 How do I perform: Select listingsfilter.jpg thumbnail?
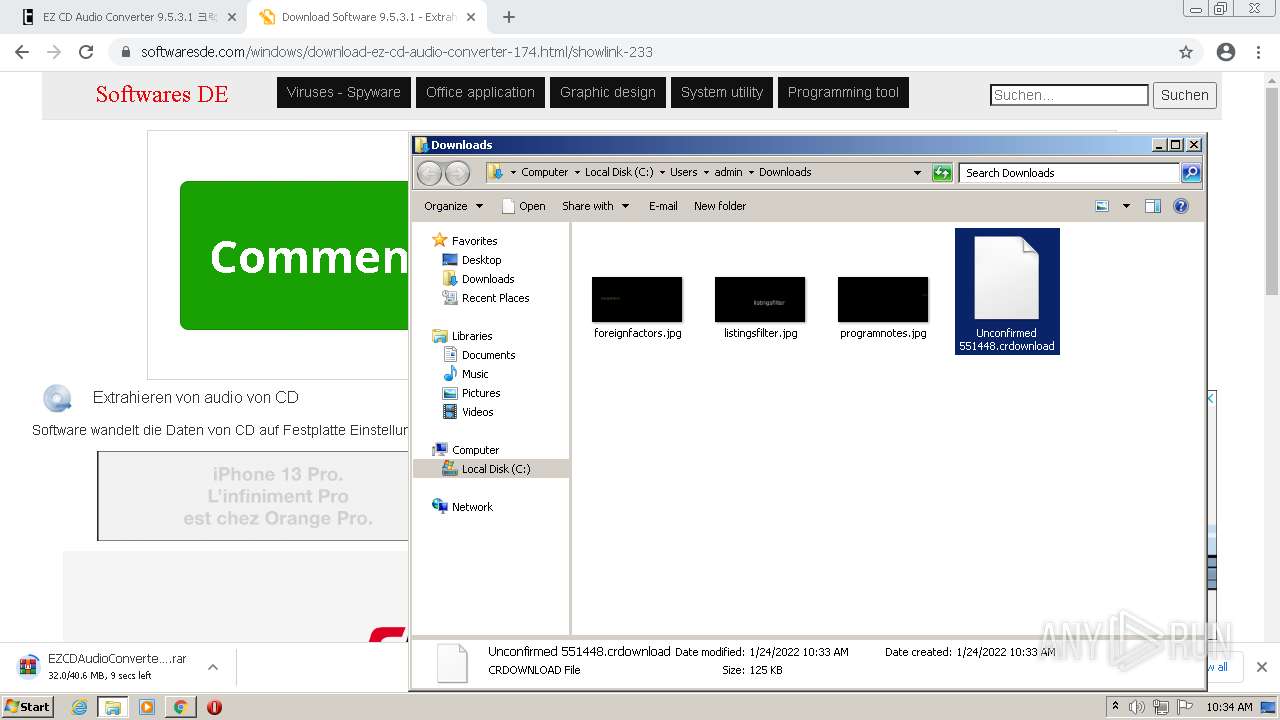click(x=760, y=300)
